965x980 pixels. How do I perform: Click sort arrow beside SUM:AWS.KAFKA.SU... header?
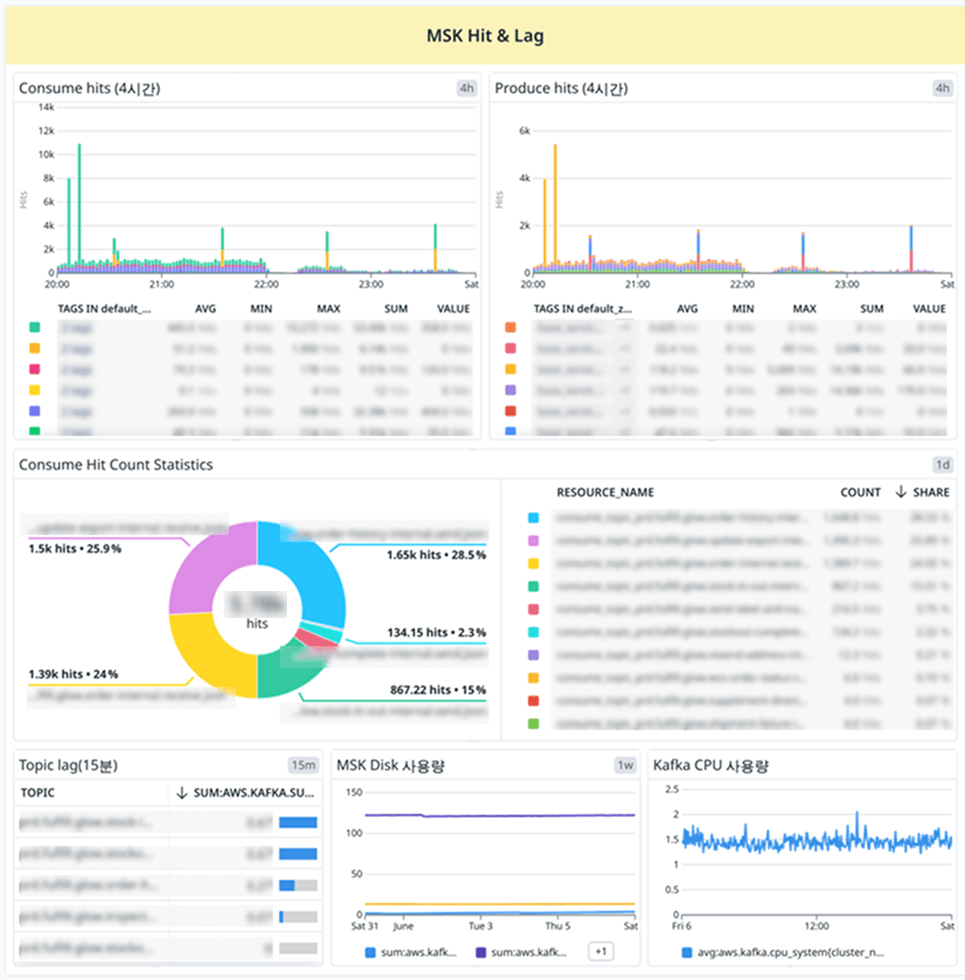coord(182,792)
